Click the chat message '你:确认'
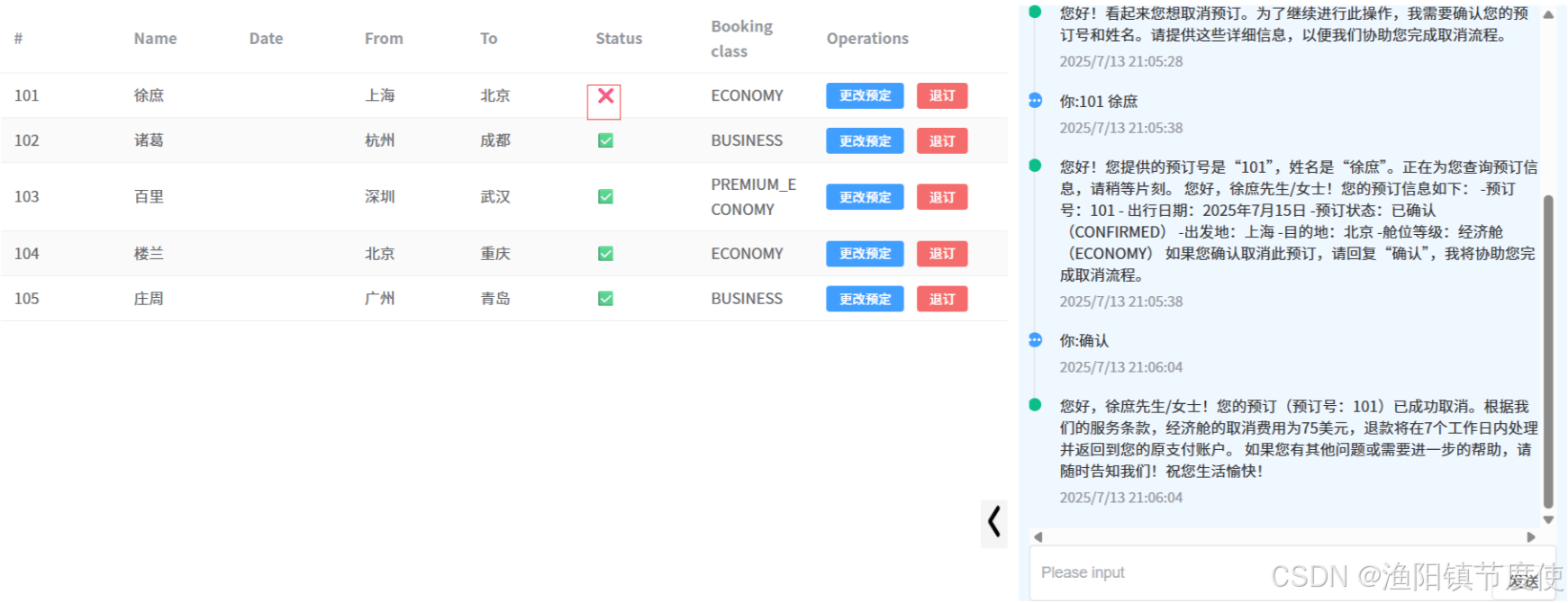Screen dimensions: 1568x603 pos(1083,340)
